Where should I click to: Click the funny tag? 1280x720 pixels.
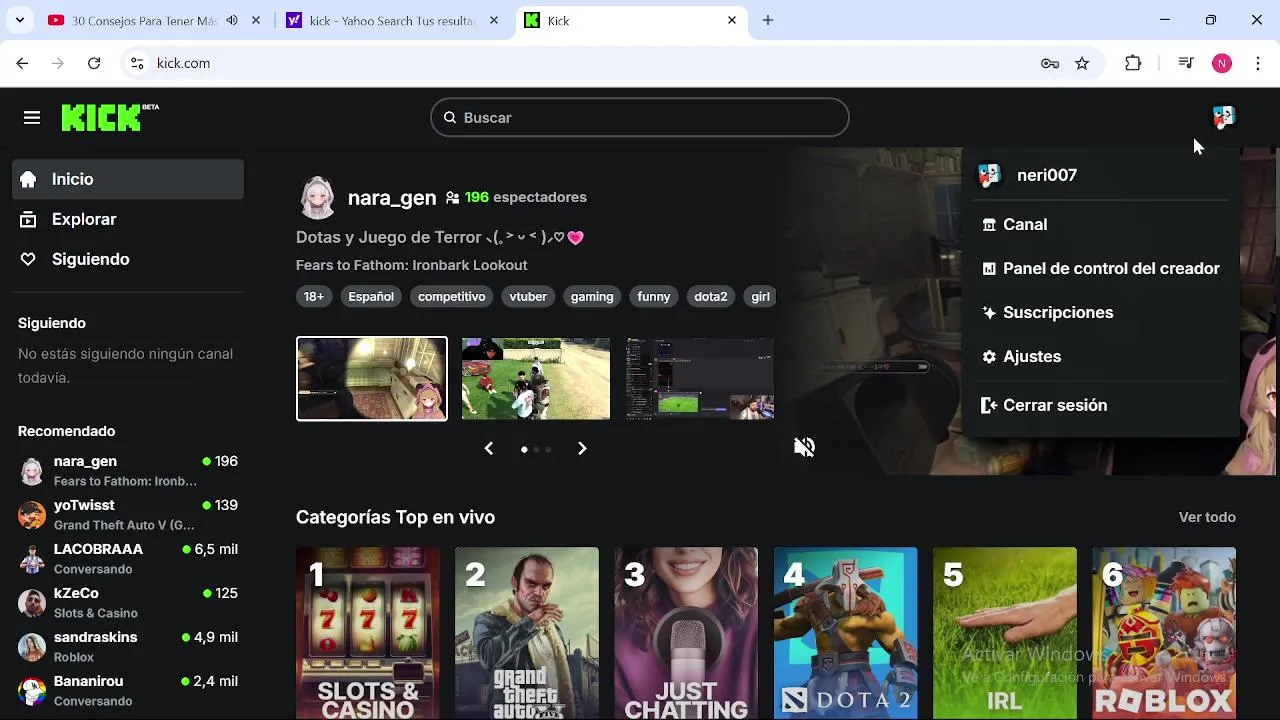pos(654,297)
